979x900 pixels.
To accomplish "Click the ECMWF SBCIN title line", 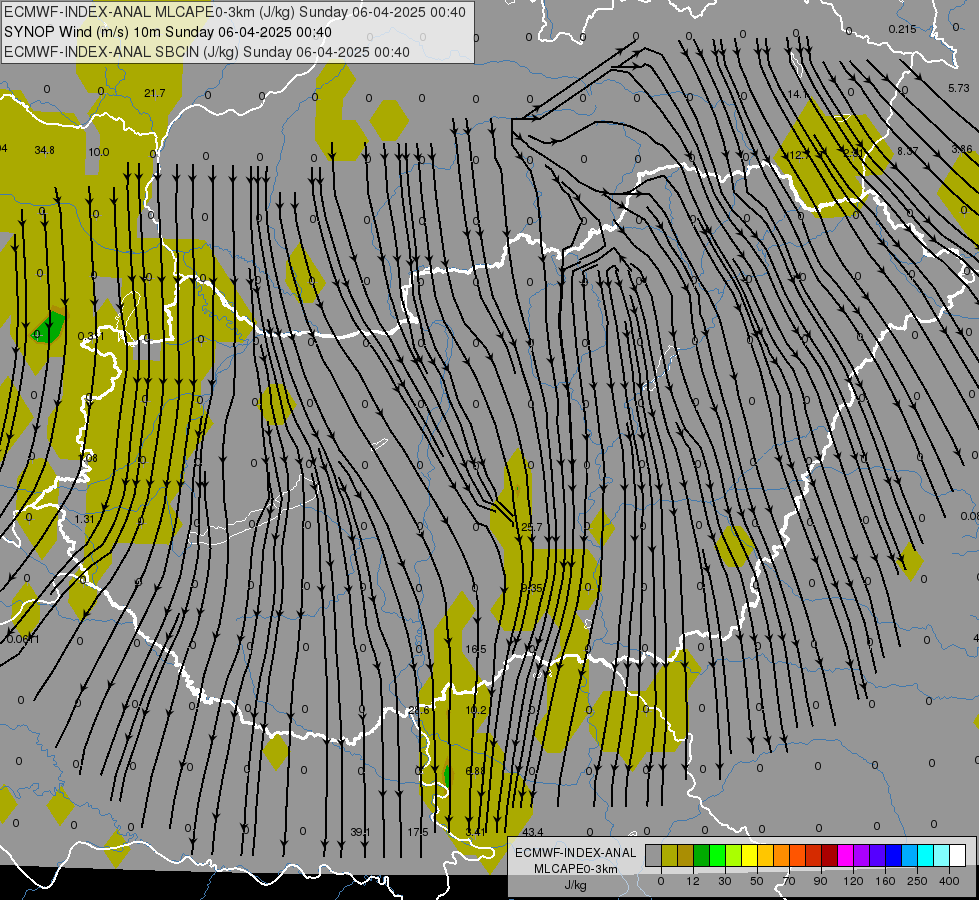I will (x=207, y=52).
